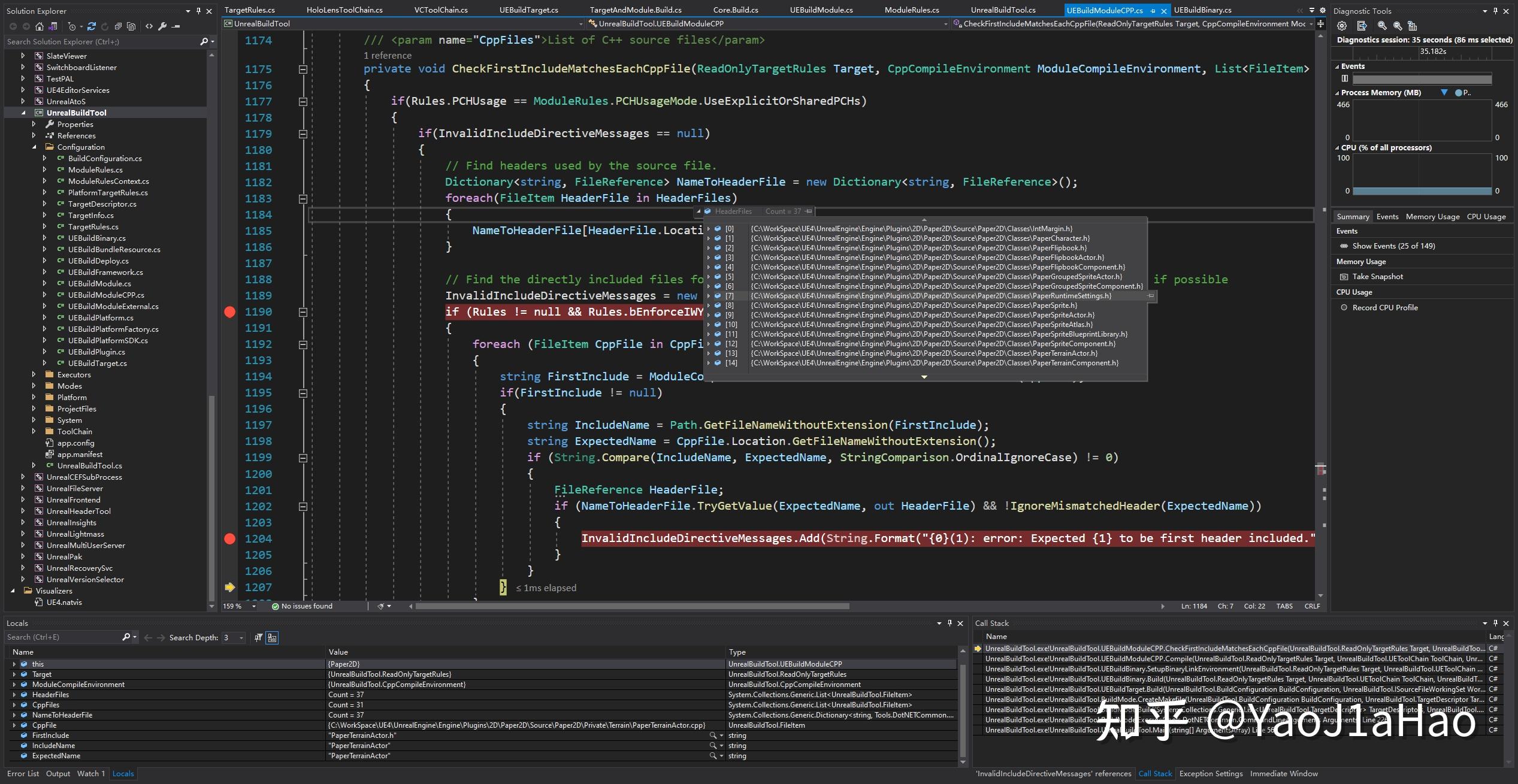Switch to the UEBuildTarget.cs tab
The image size is (1518, 784).
click(528, 10)
